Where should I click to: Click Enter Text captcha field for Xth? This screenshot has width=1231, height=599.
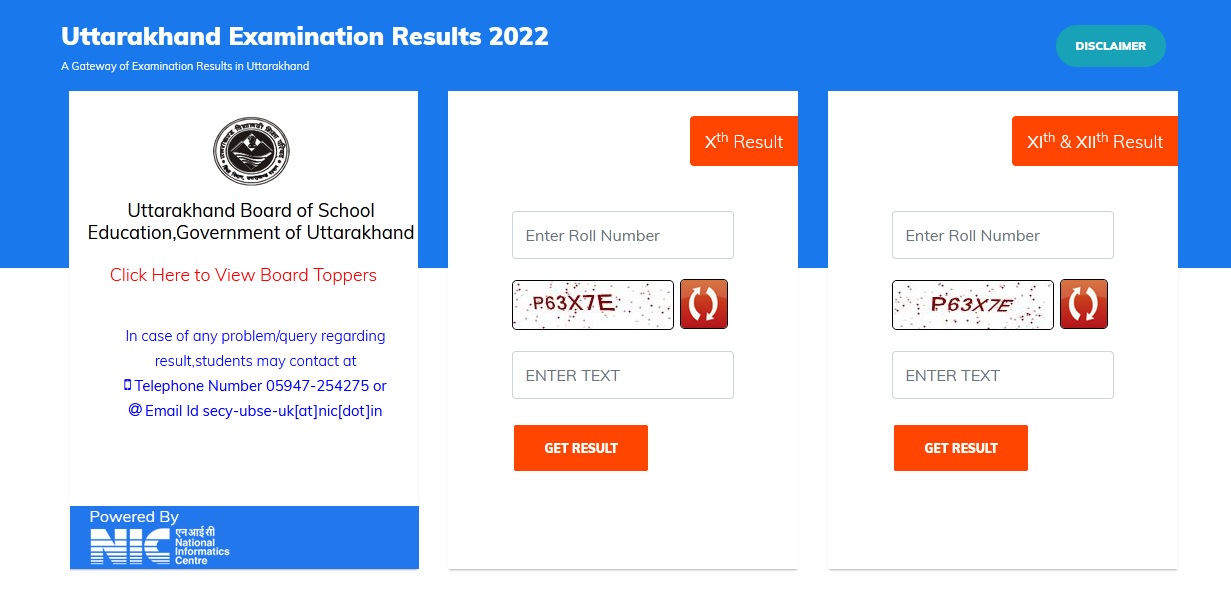(x=623, y=375)
